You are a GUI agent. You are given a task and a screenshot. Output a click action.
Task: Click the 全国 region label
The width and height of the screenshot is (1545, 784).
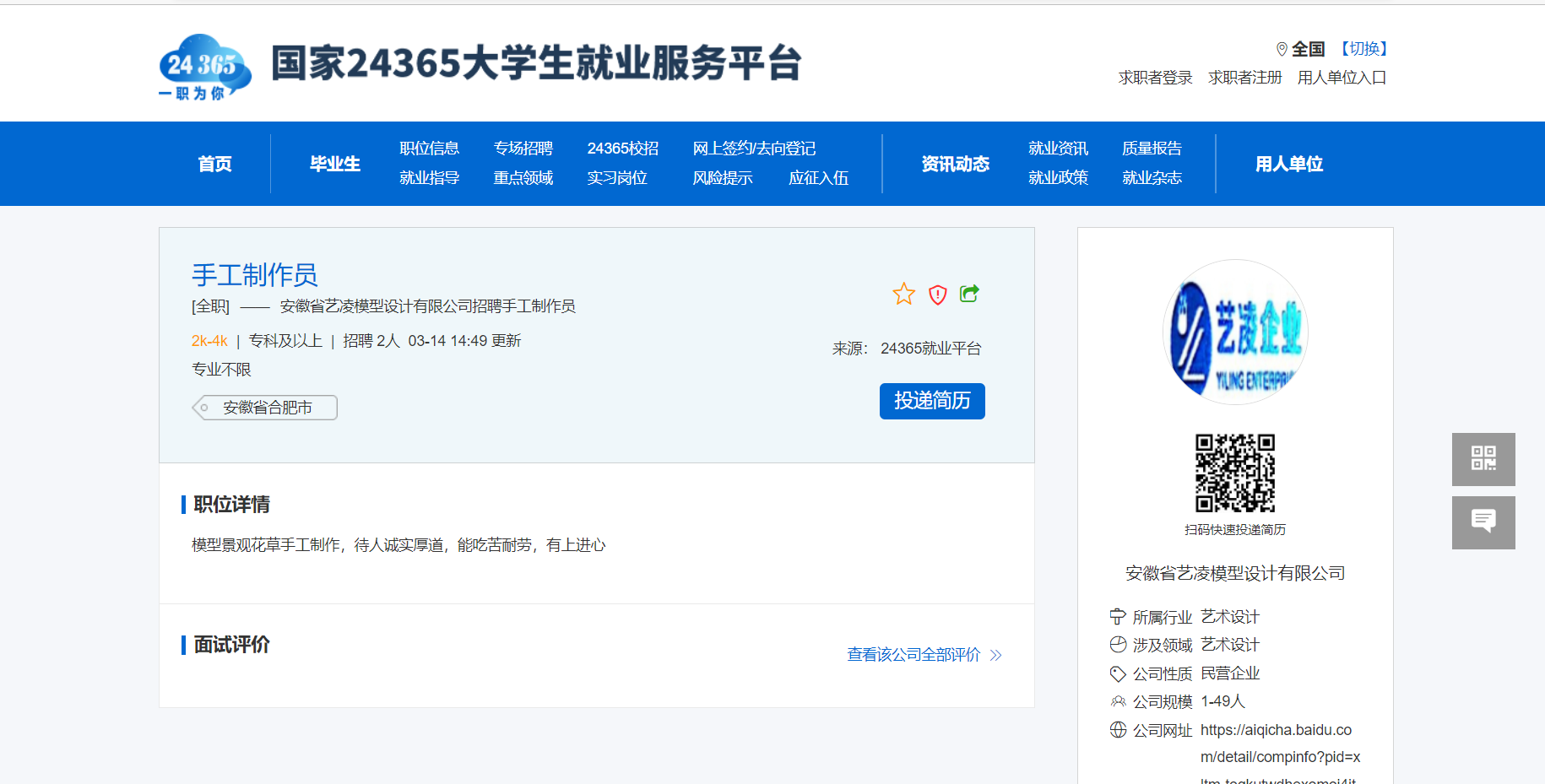pyautogui.click(x=1308, y=49)
